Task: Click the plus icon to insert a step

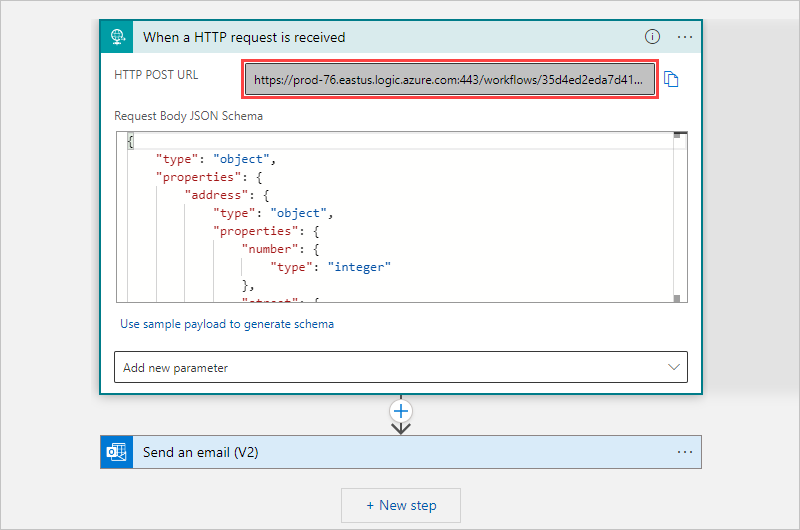Action: click(x=401, y=411)
